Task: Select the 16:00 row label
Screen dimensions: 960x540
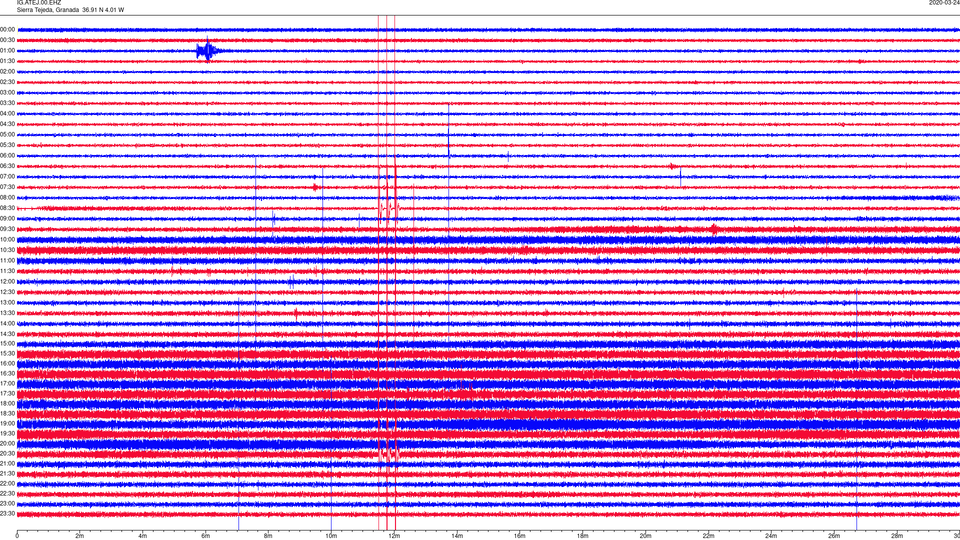Action: pyautogui.click(x=8, y=363)
